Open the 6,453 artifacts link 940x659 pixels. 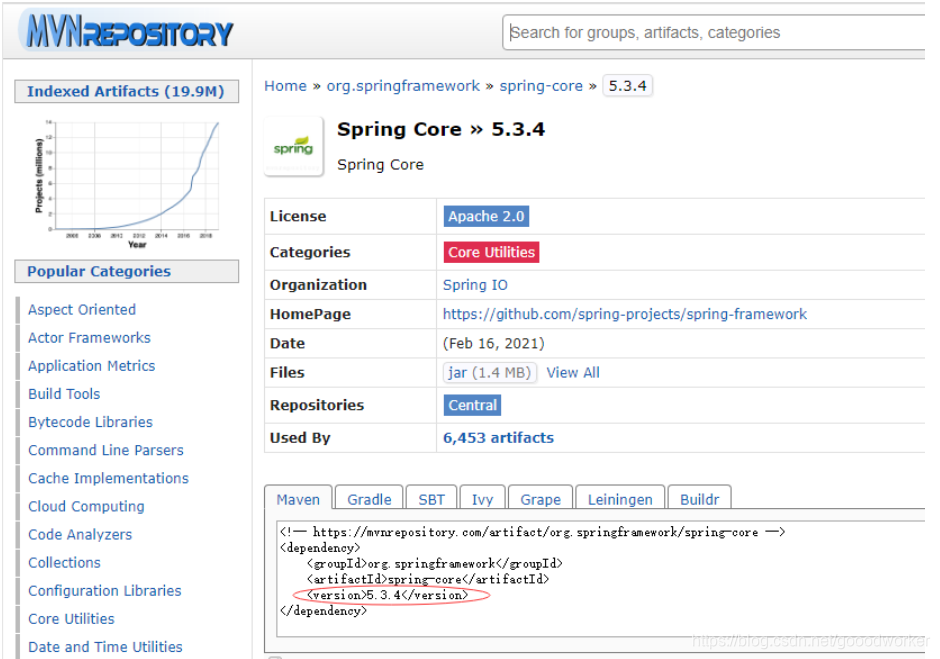click(x=498, y=438)
